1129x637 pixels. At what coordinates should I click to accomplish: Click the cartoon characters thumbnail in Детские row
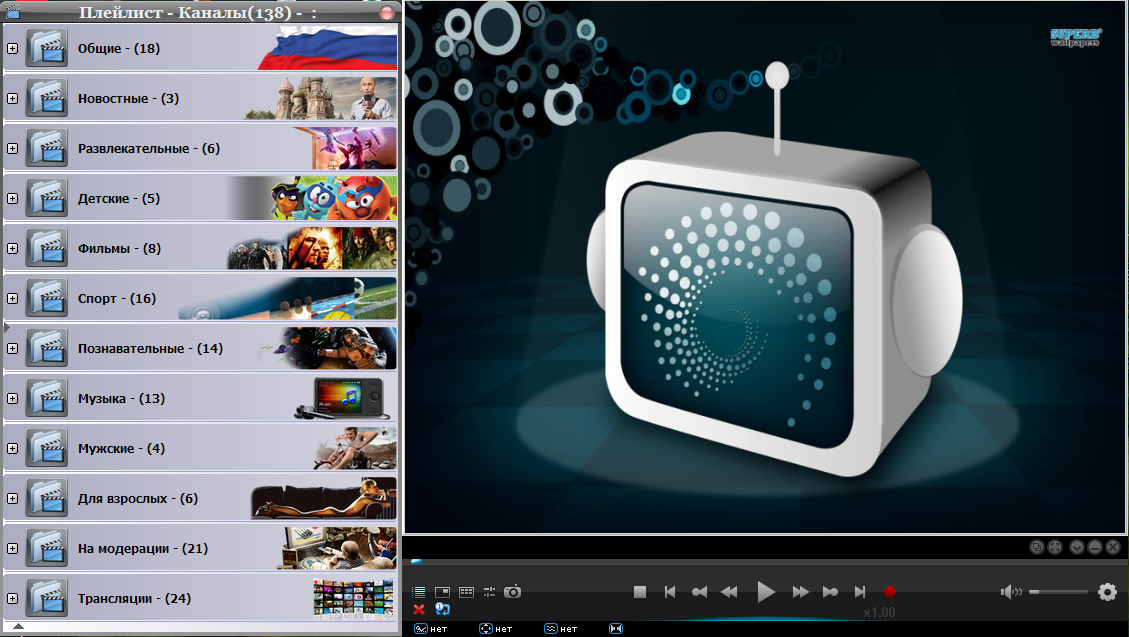(x=333, y=198)
